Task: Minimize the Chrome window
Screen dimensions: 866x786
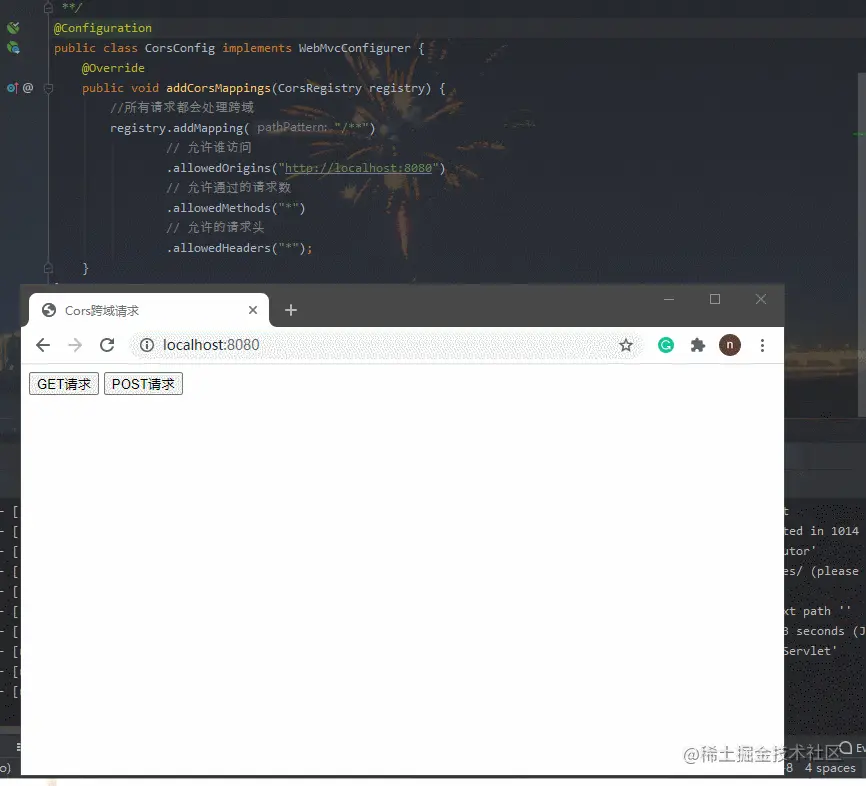Action: (669, 299)
